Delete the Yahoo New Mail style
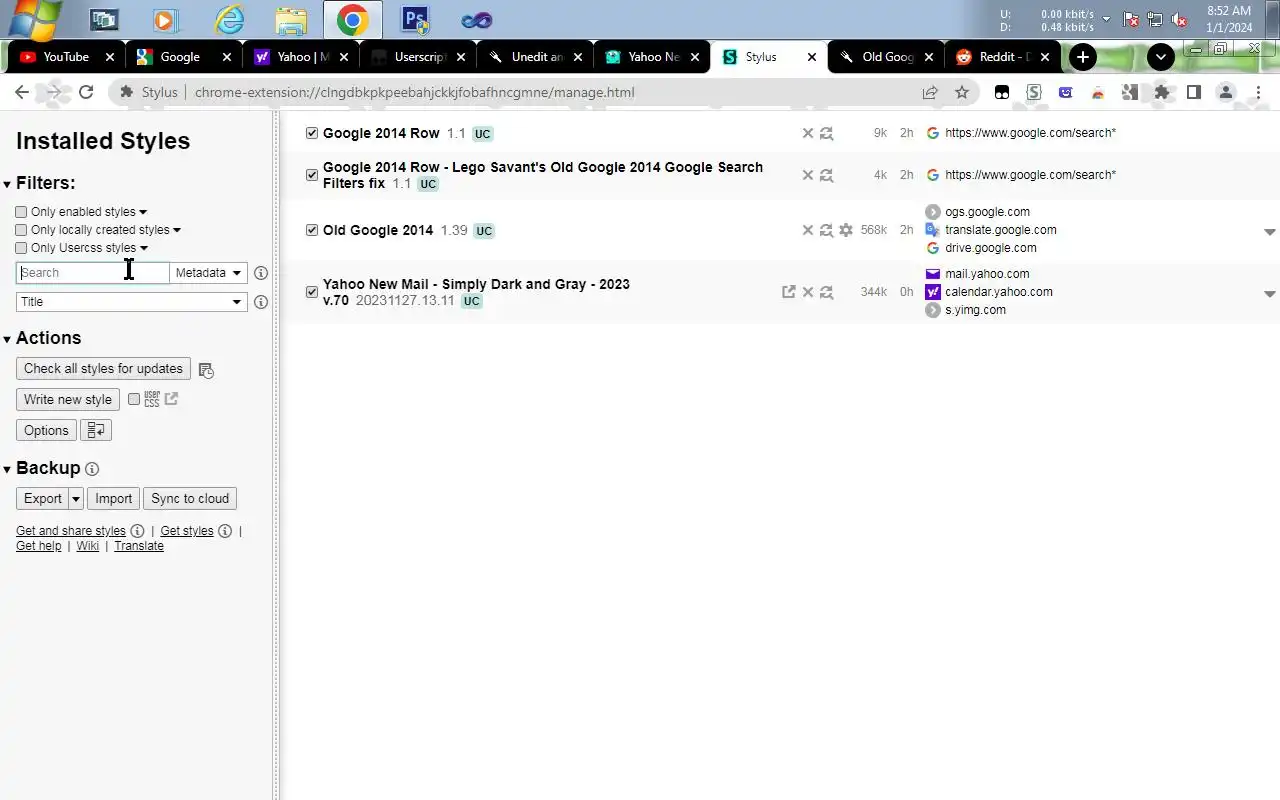Image resolution: width=1280 pixels, height=800 pixels. tap(808, 292)
